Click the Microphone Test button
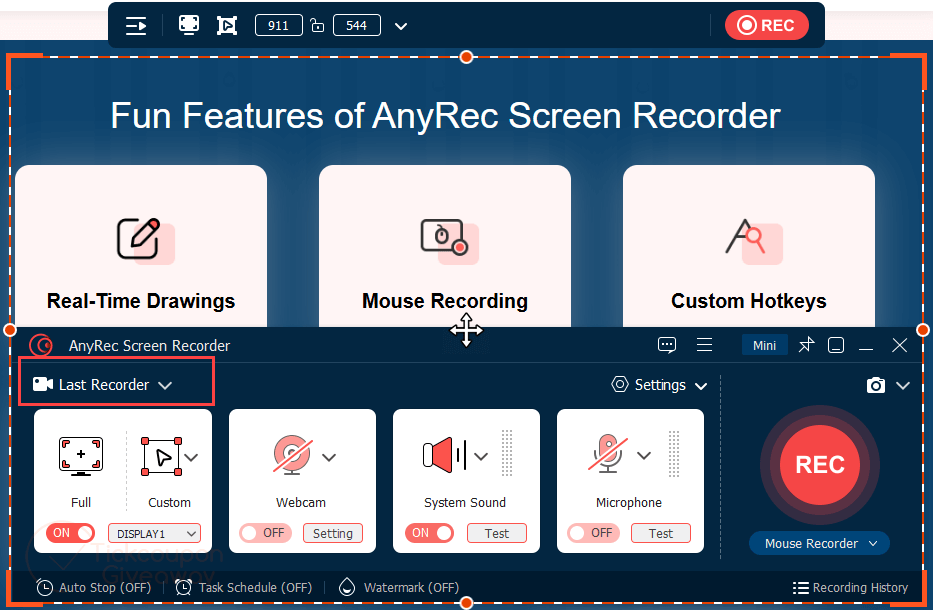The height and width of the screenshot is (610, 933). (x=660, y=533)
